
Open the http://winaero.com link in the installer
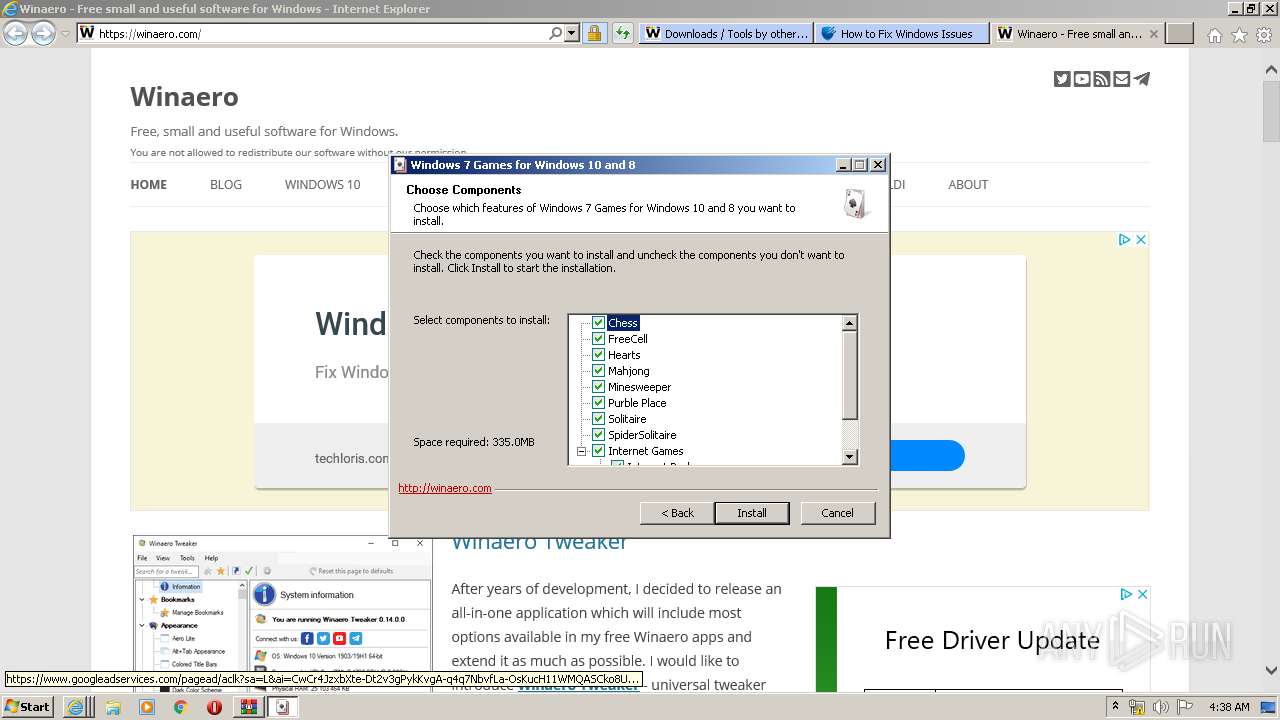click(445, 488)
